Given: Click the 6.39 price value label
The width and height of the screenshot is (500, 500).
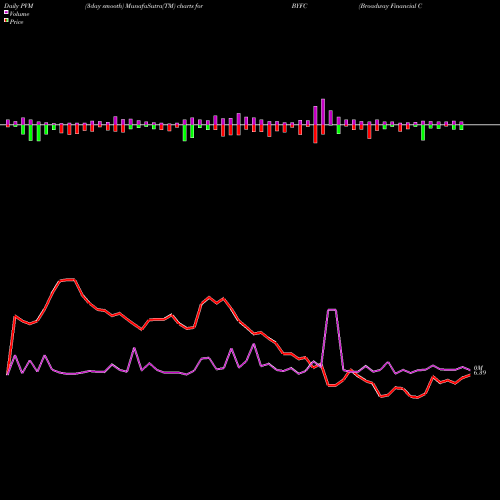Looking at the screenshot, I should point(480,373).
